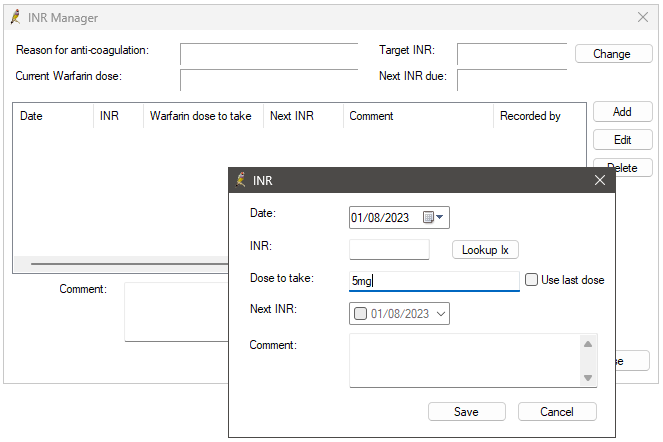Viewport: 663px width, 442px height.
Task: Click Add in INR Manager
Action: [622, 112]
